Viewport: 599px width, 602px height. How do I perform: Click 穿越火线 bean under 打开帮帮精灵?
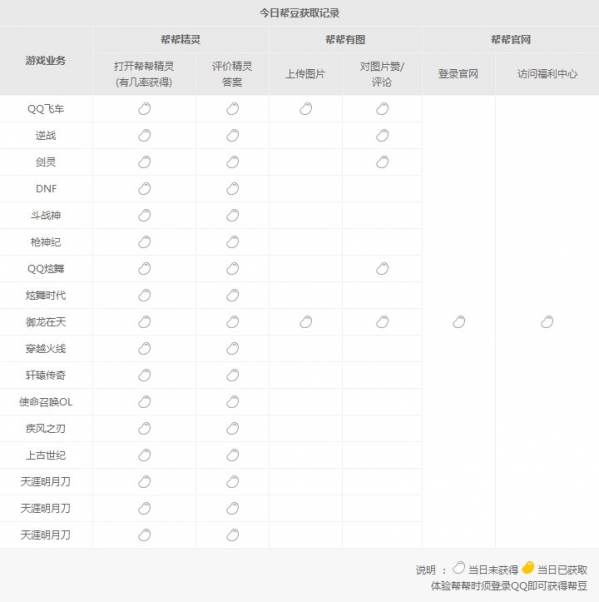coord(144,348)
